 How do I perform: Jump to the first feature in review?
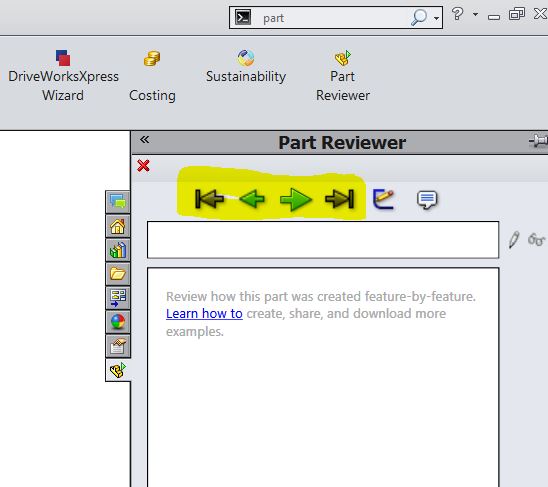(x=209, y=199)
